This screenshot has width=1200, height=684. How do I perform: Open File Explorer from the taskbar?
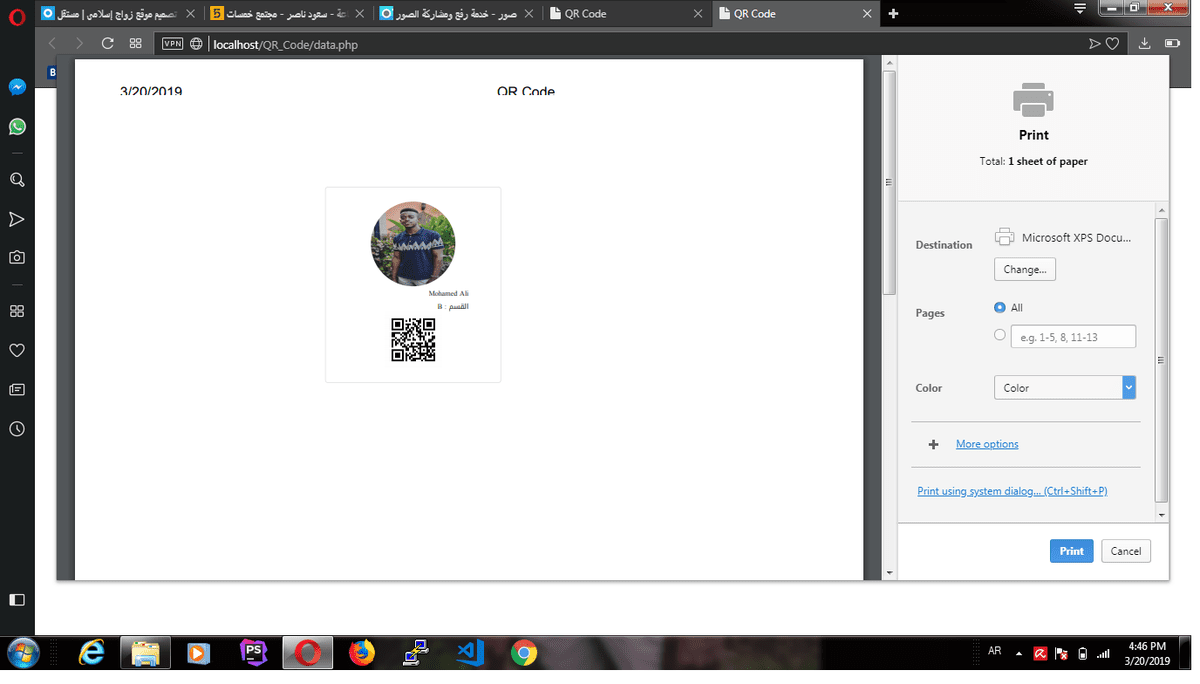tap(145, 653)
